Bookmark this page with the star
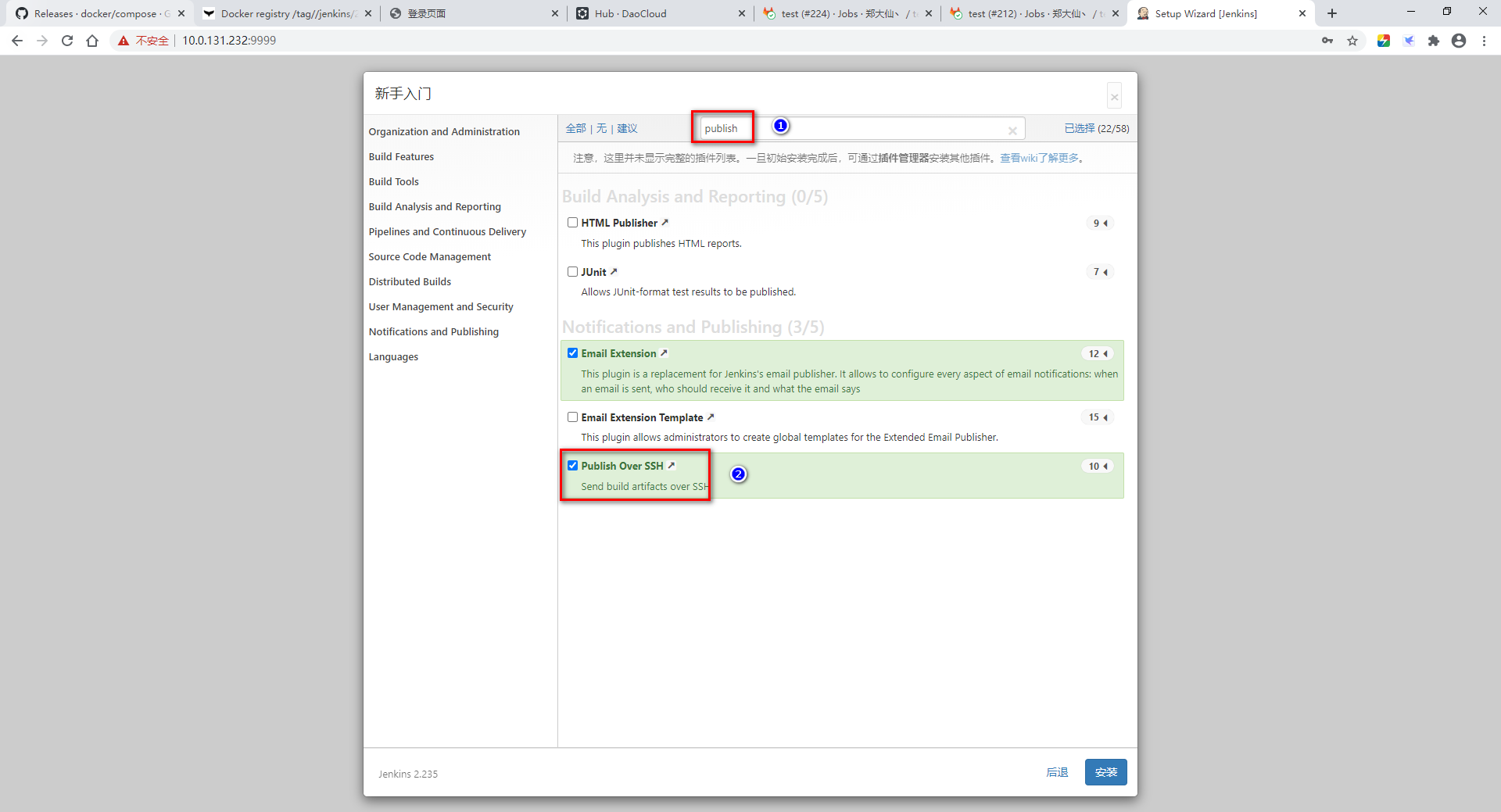Viewport: 1501px width, 812px height. coord(1352,41)
